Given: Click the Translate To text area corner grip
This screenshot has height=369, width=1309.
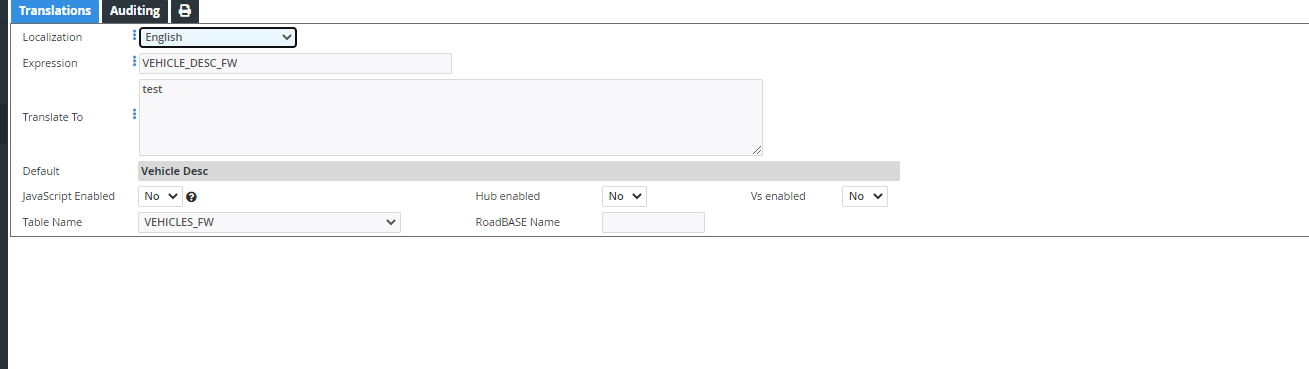Looking at the screenshot, I should 757,149.
